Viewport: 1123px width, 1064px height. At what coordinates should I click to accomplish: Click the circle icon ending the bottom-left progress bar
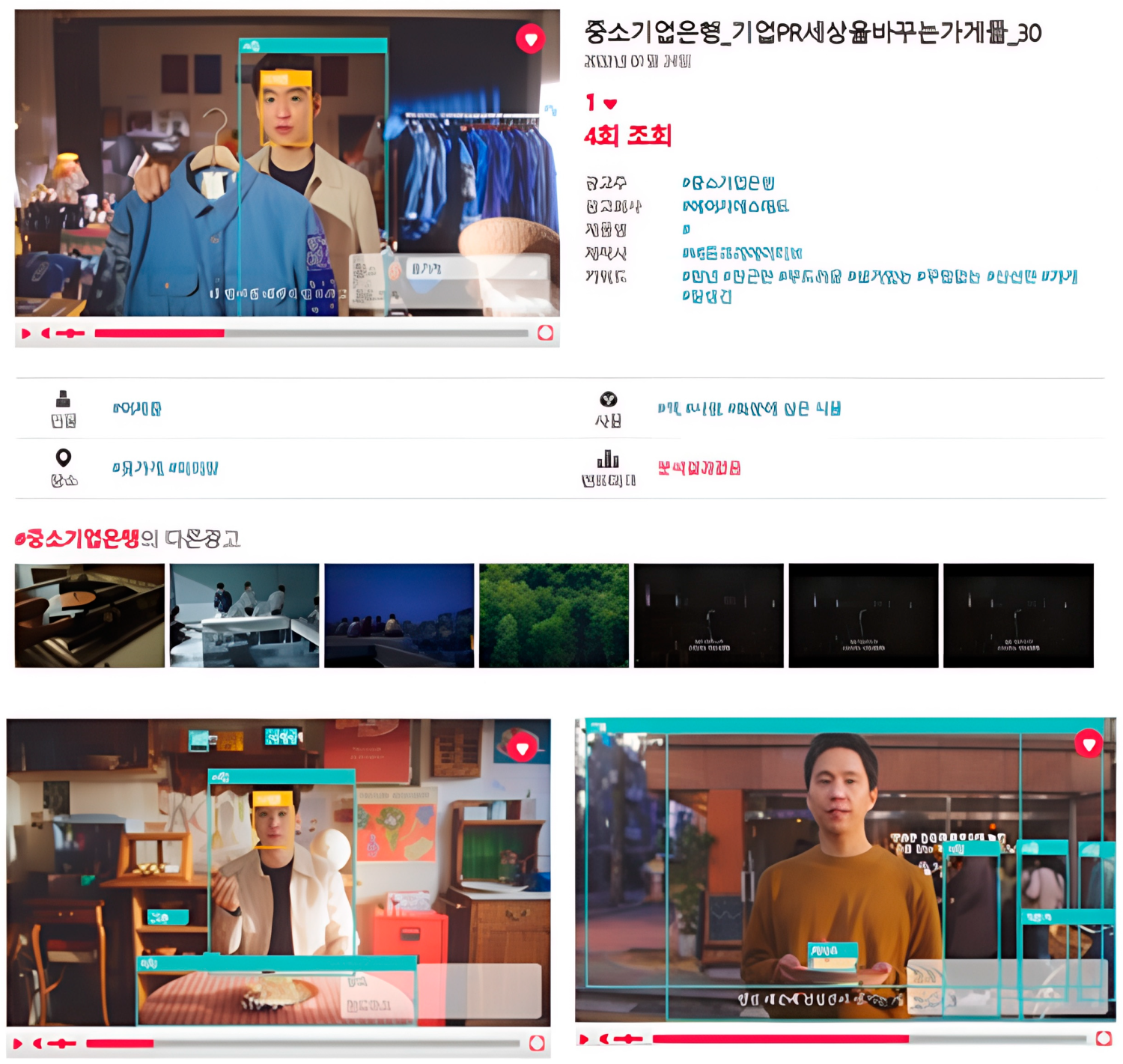[x=537, y=1043]
